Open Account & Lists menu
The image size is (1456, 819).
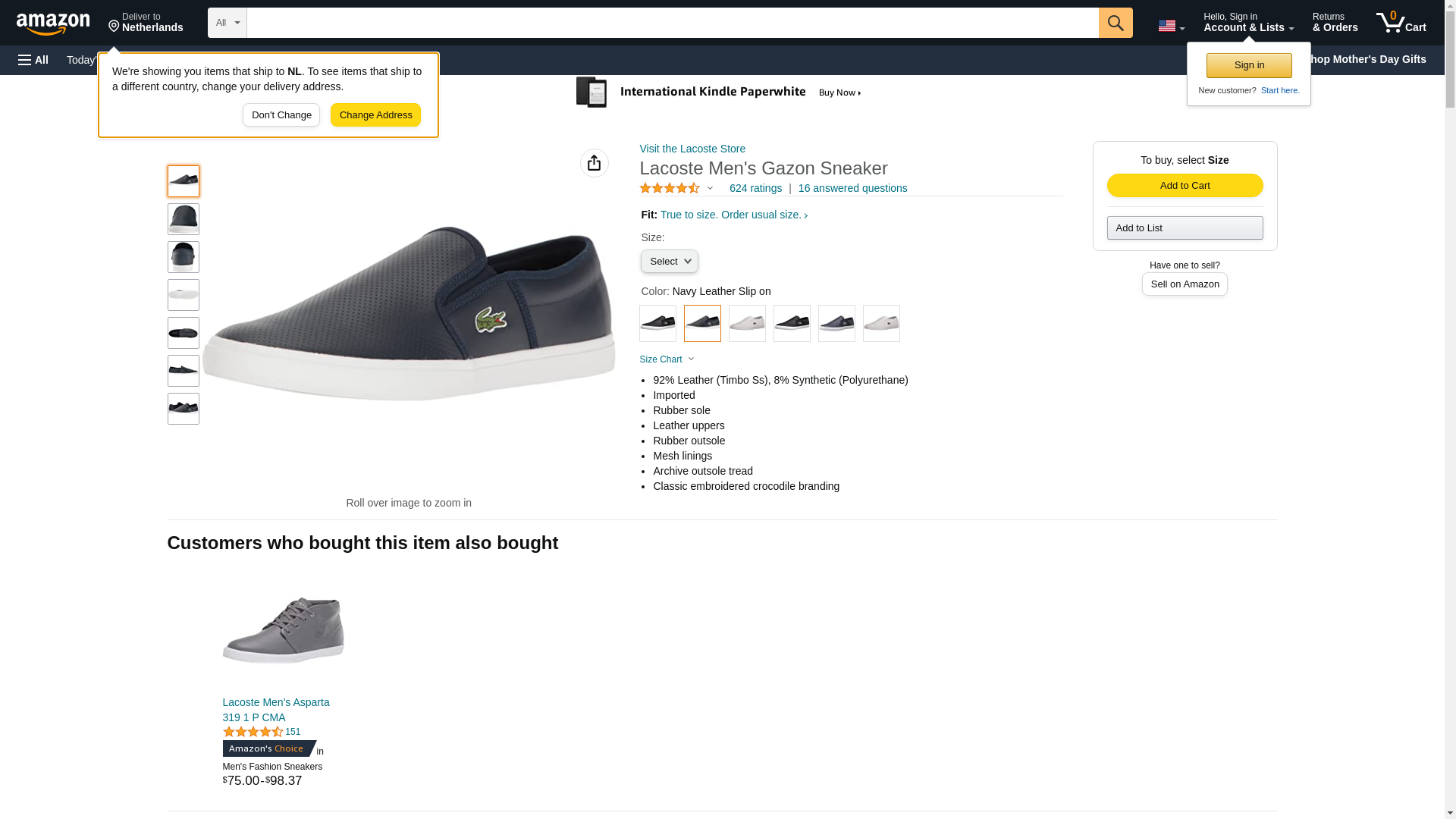point(1248,23)
